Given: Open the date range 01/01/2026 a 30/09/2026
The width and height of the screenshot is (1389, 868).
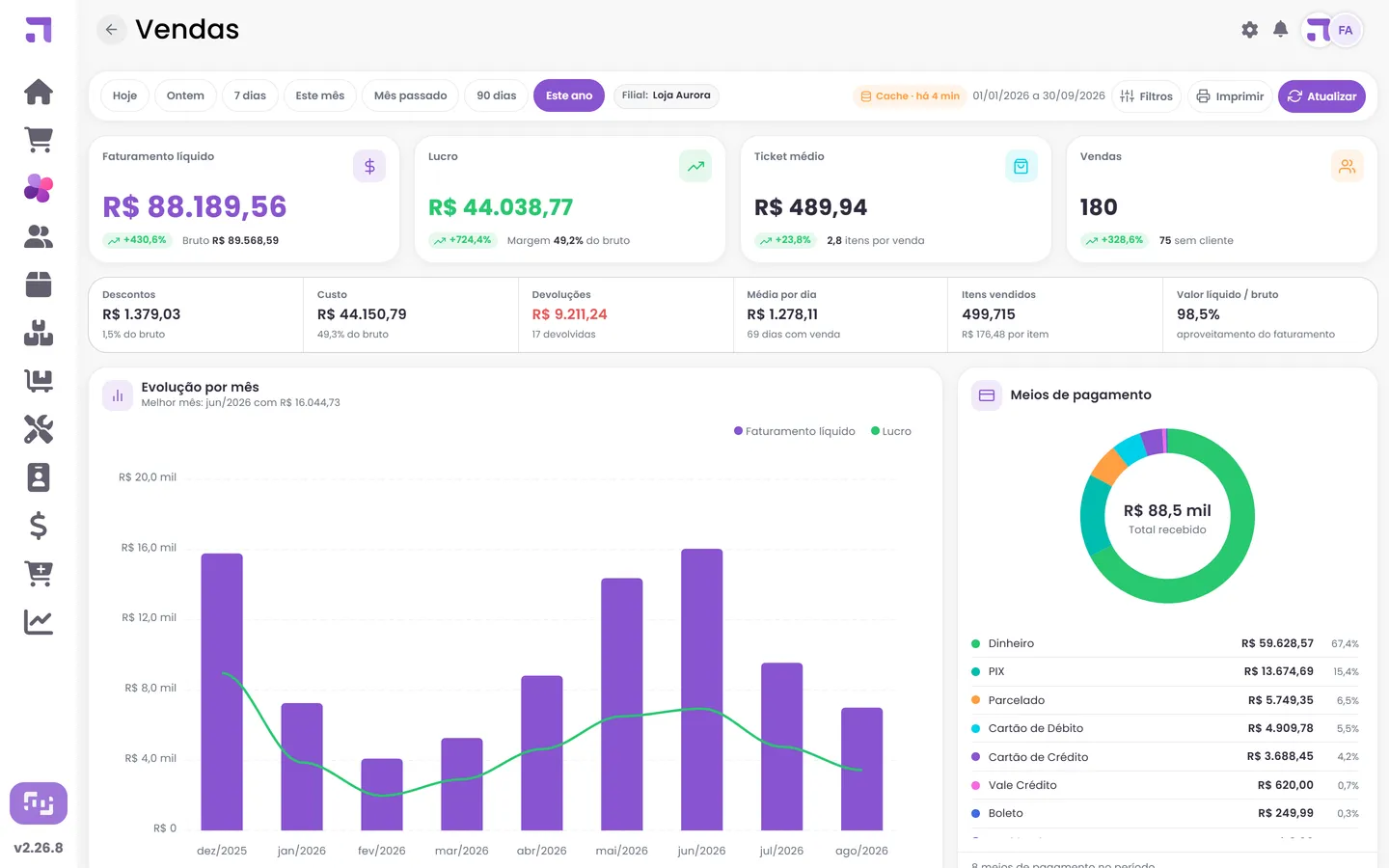Looking at the screenshot, I should tap(1039, 96).
